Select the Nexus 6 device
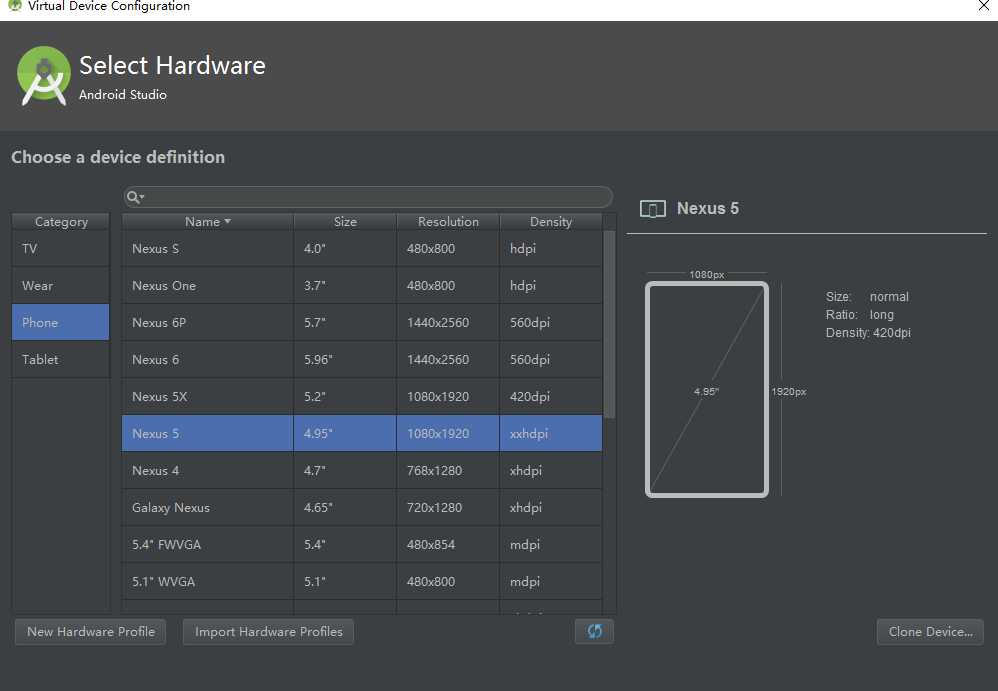 [x=362, y=359]
